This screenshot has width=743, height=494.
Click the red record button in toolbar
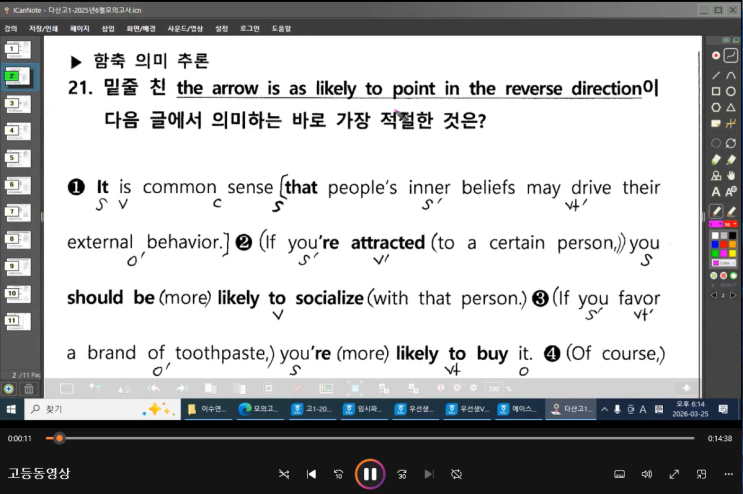pos(716,55)
